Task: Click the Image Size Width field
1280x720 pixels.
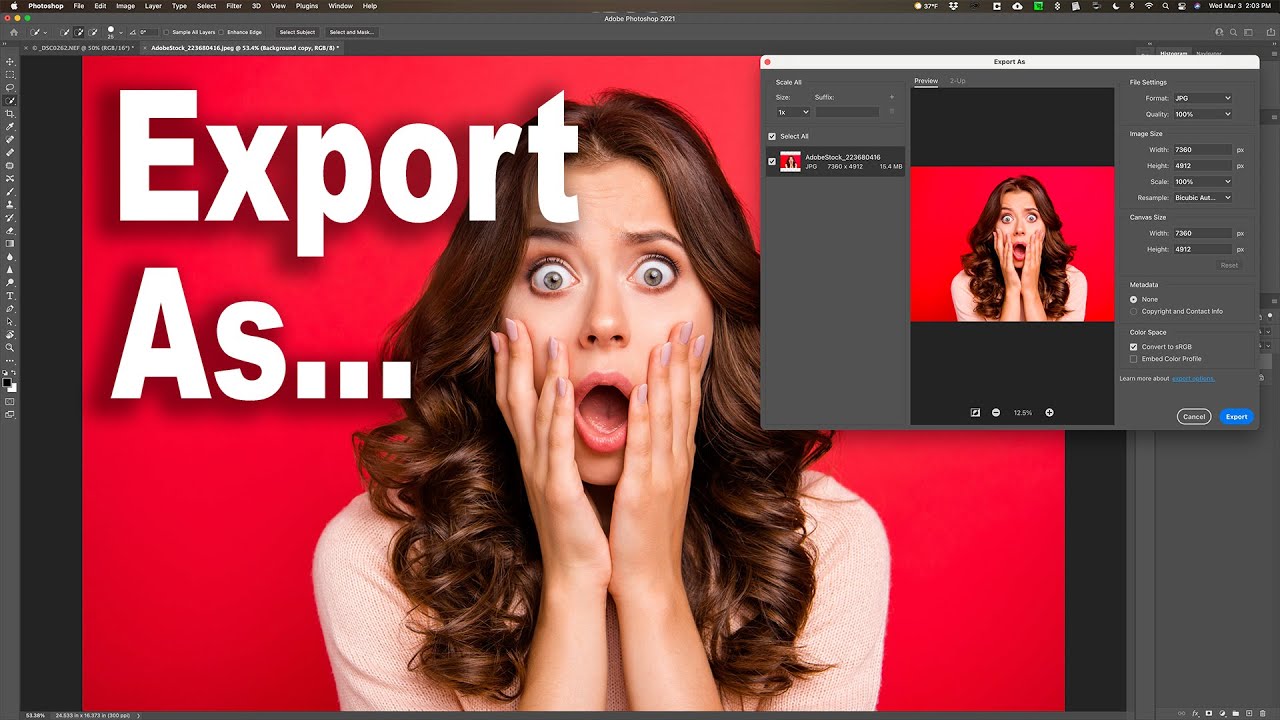Action: [x=1202, y=150]
